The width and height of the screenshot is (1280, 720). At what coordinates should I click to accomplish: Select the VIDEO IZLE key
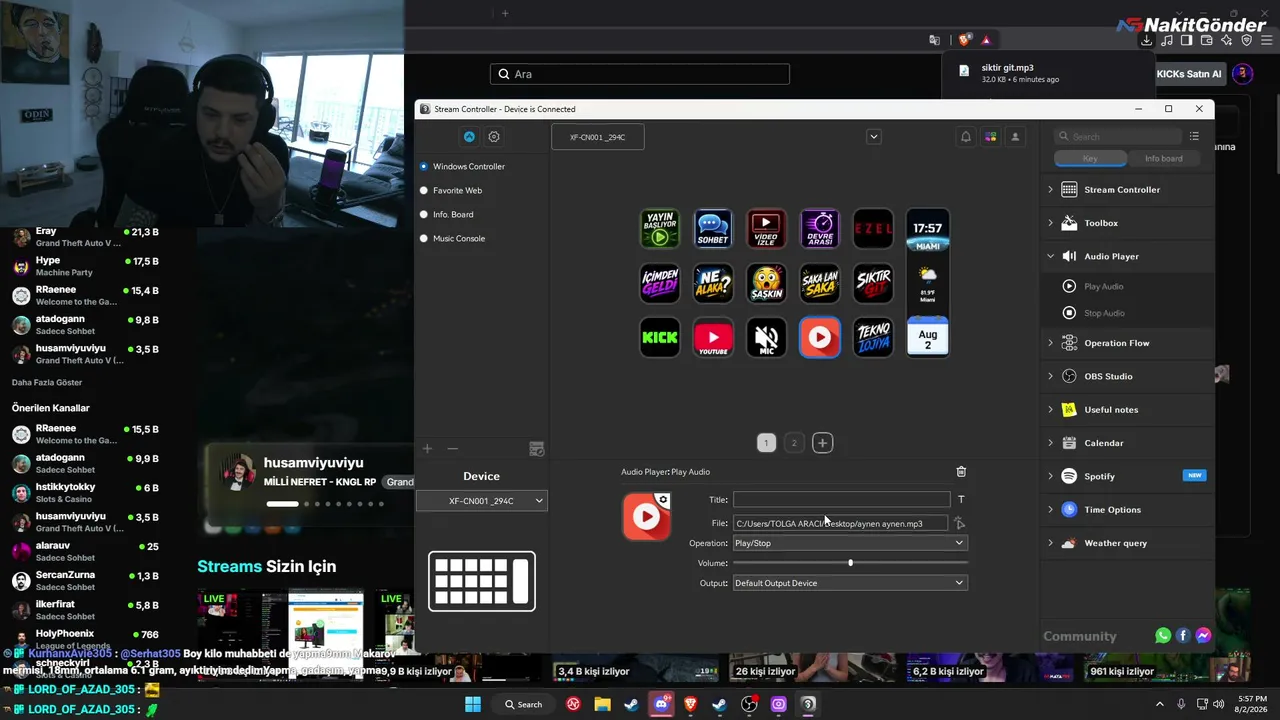(x=766, y=228)
